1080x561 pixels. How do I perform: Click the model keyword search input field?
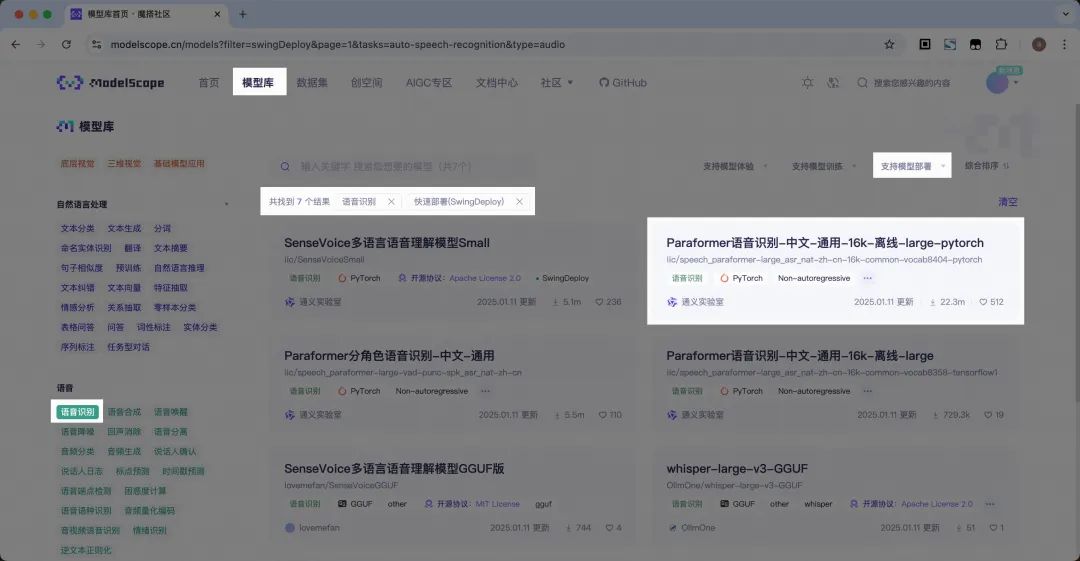(403, 167)
